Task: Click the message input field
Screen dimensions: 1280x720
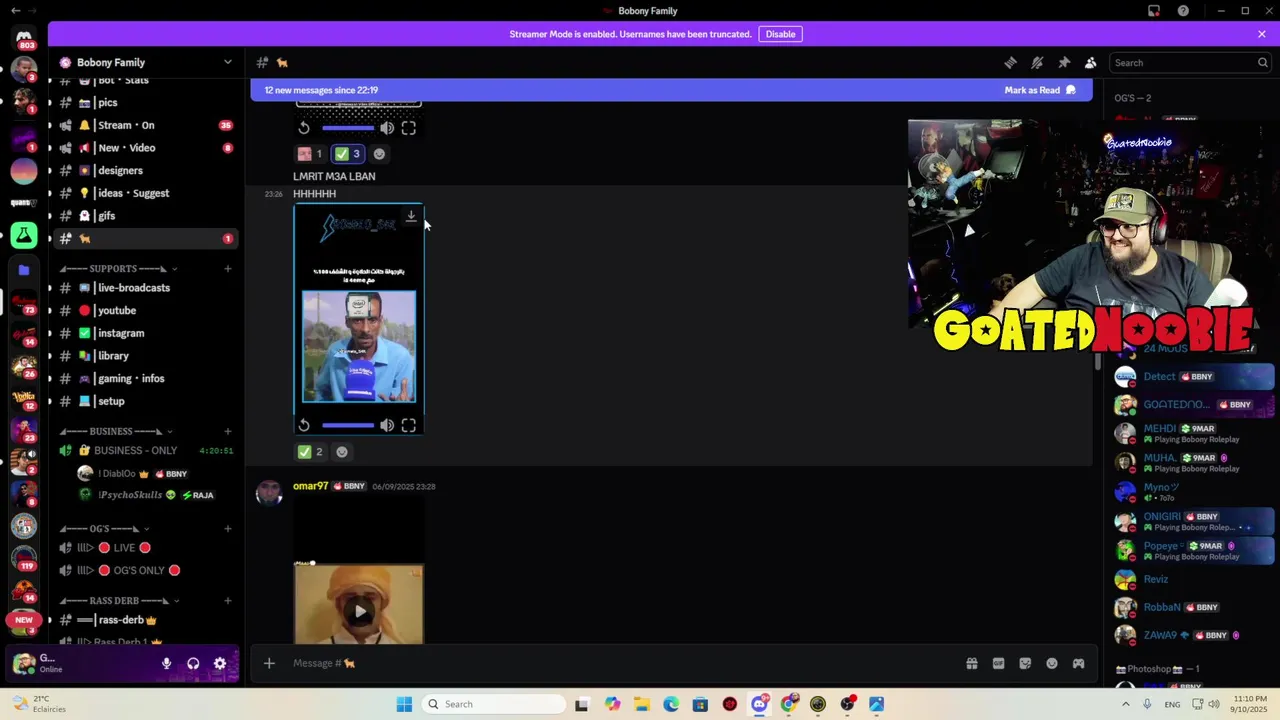Action: (x=620, y=663)
